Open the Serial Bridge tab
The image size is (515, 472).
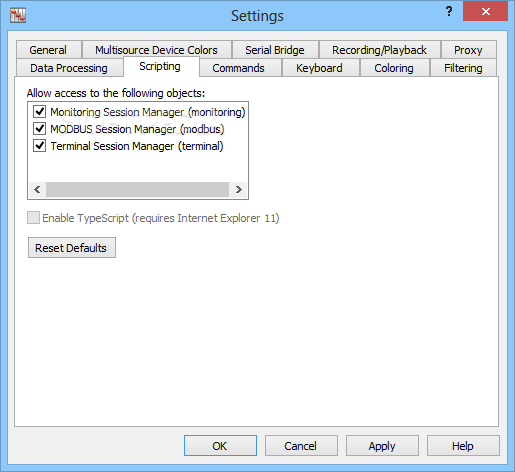click(x=275, y=50)
